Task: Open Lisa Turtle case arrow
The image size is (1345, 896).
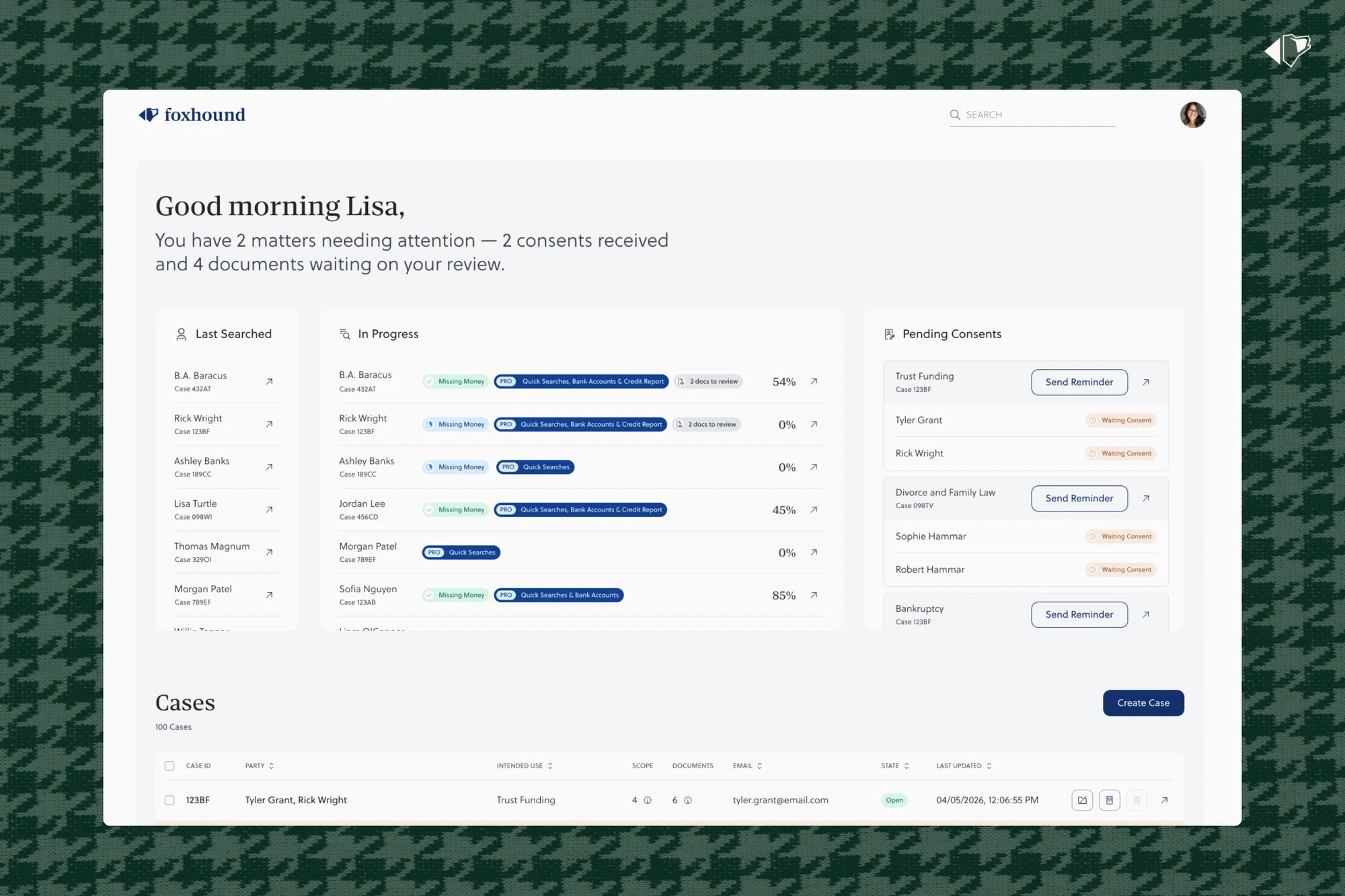Action: pyautogui.click(x=269, y=510)
